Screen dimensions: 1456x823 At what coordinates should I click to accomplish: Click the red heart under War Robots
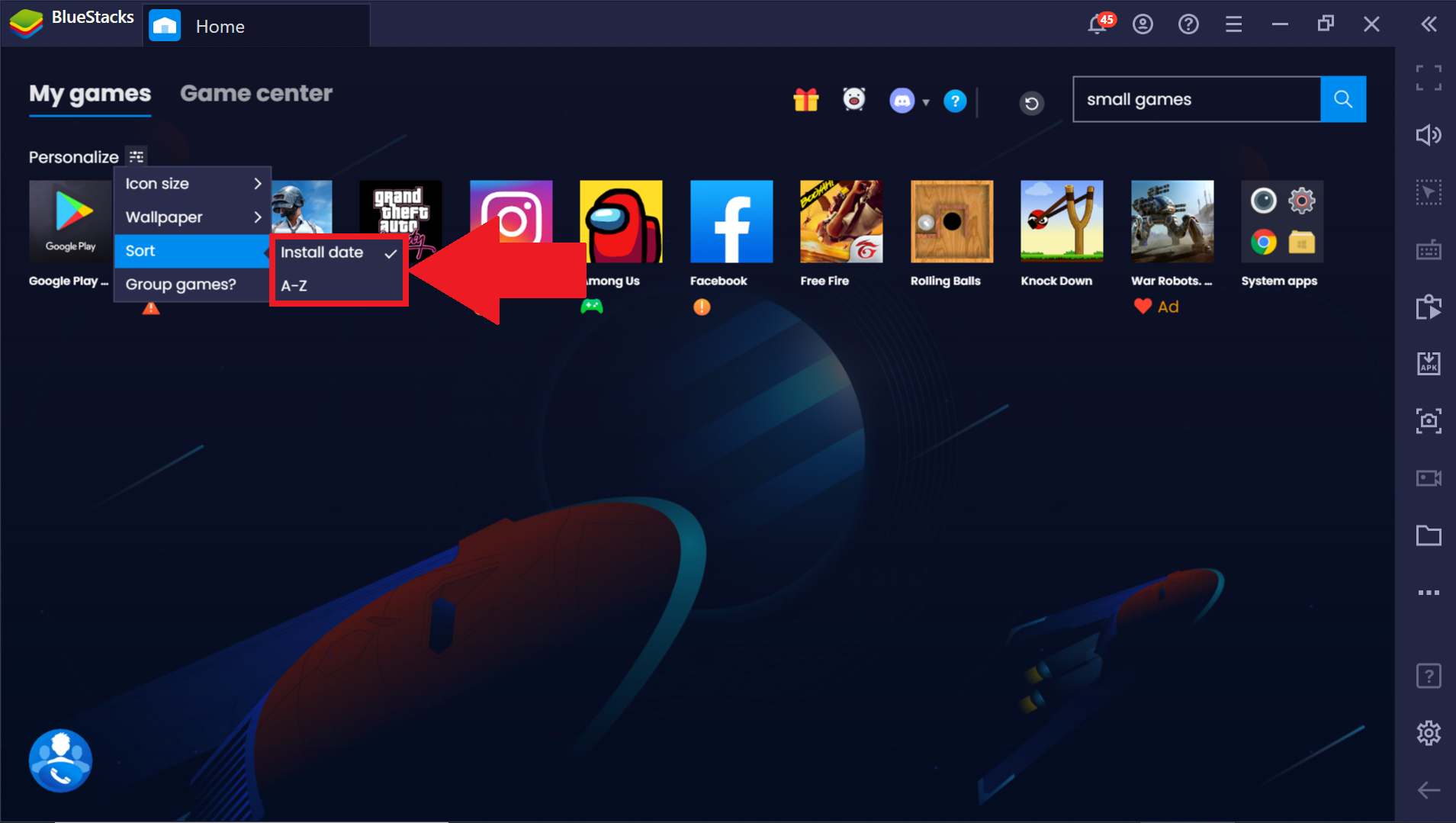(x=1143, y=307)
